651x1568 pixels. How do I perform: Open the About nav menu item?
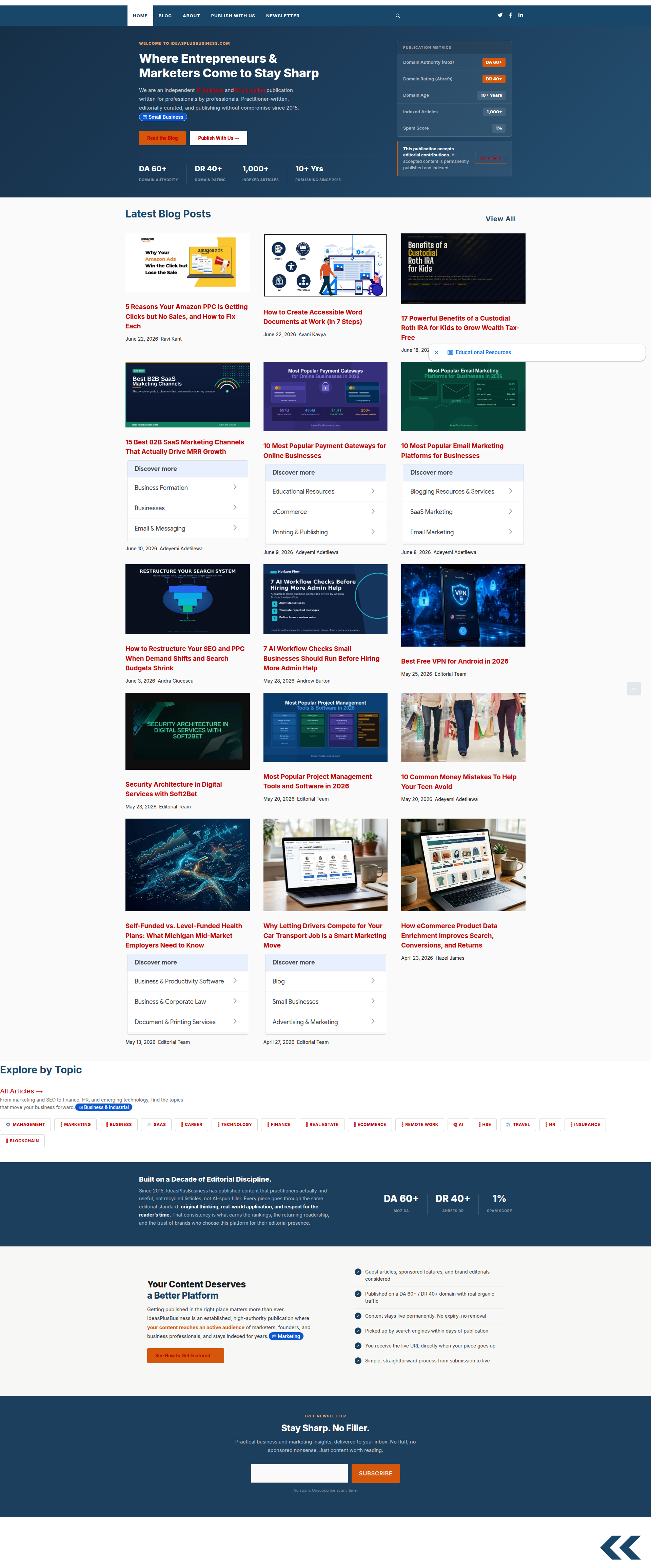pyautogui.click(x=191, y=16)
